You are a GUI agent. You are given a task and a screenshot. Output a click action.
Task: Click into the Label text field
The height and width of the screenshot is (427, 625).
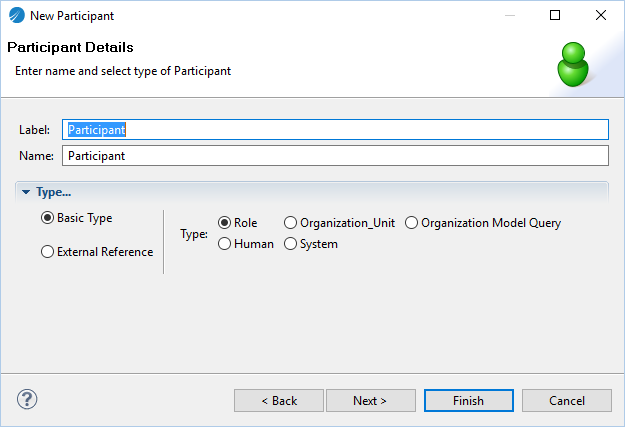pyautogui.click(x=335, y=130)
